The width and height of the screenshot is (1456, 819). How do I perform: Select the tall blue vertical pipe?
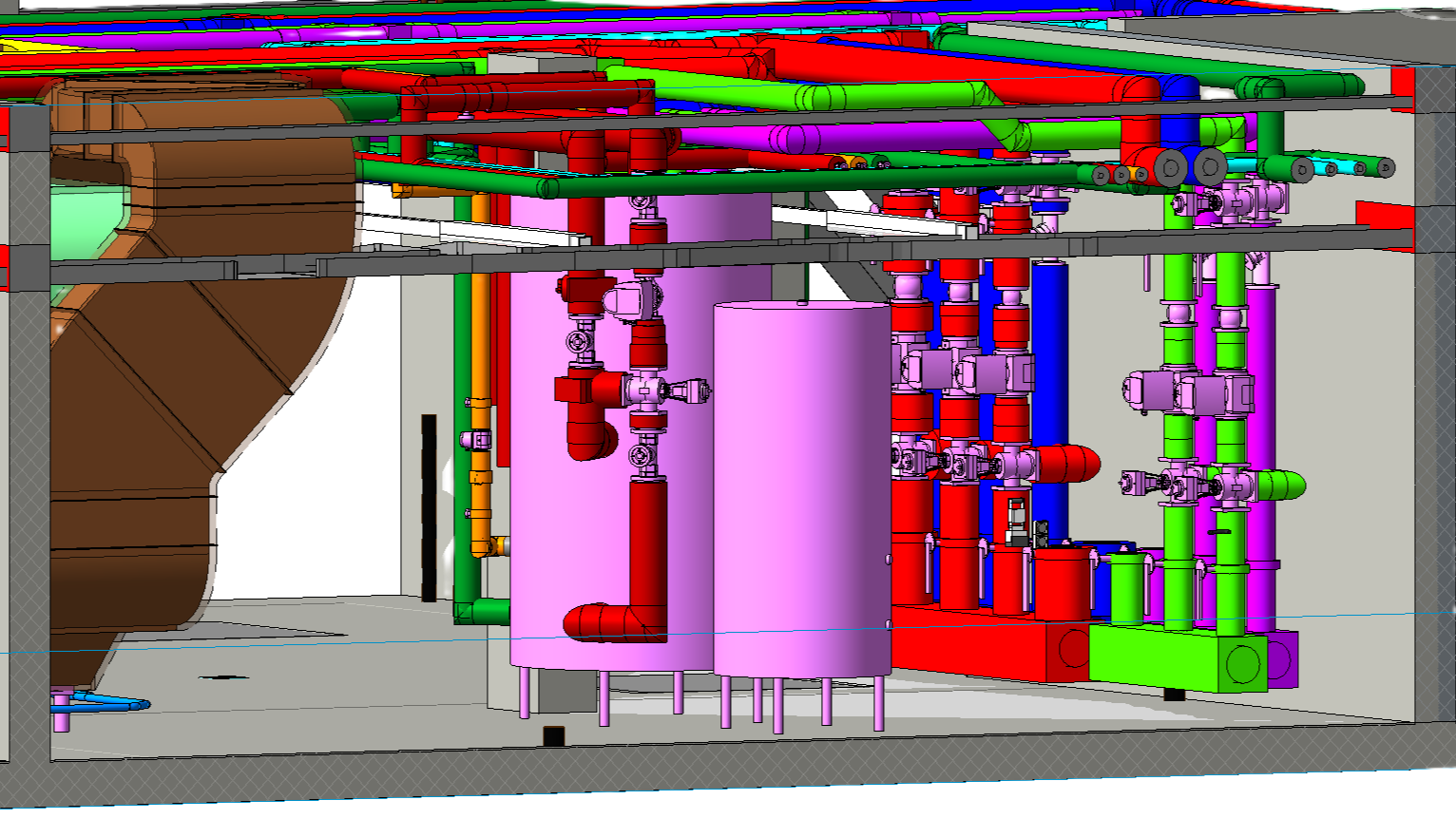tap(1049, 399)
